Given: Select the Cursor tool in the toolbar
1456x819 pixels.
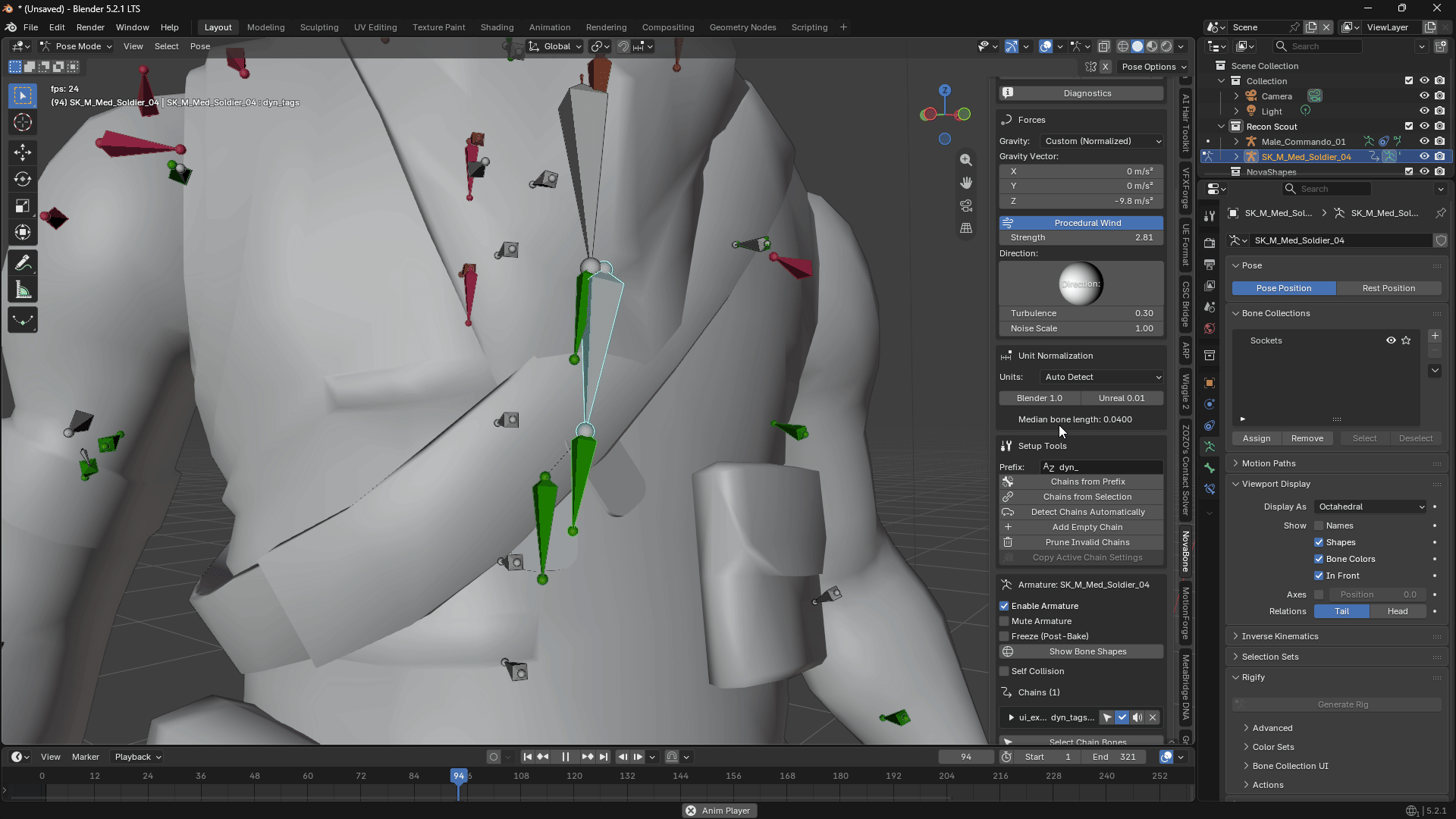Looking at the screenshot, I should pos(23,123).
